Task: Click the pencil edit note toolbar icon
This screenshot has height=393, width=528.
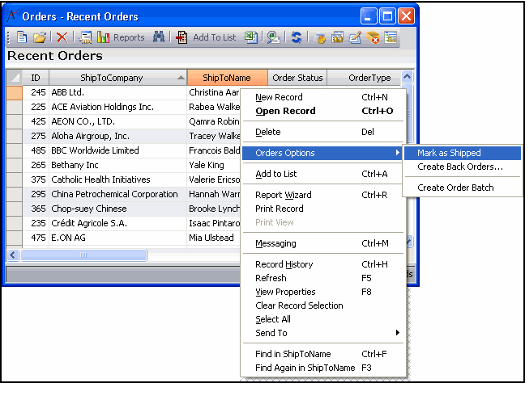Action: click(355, 37)
